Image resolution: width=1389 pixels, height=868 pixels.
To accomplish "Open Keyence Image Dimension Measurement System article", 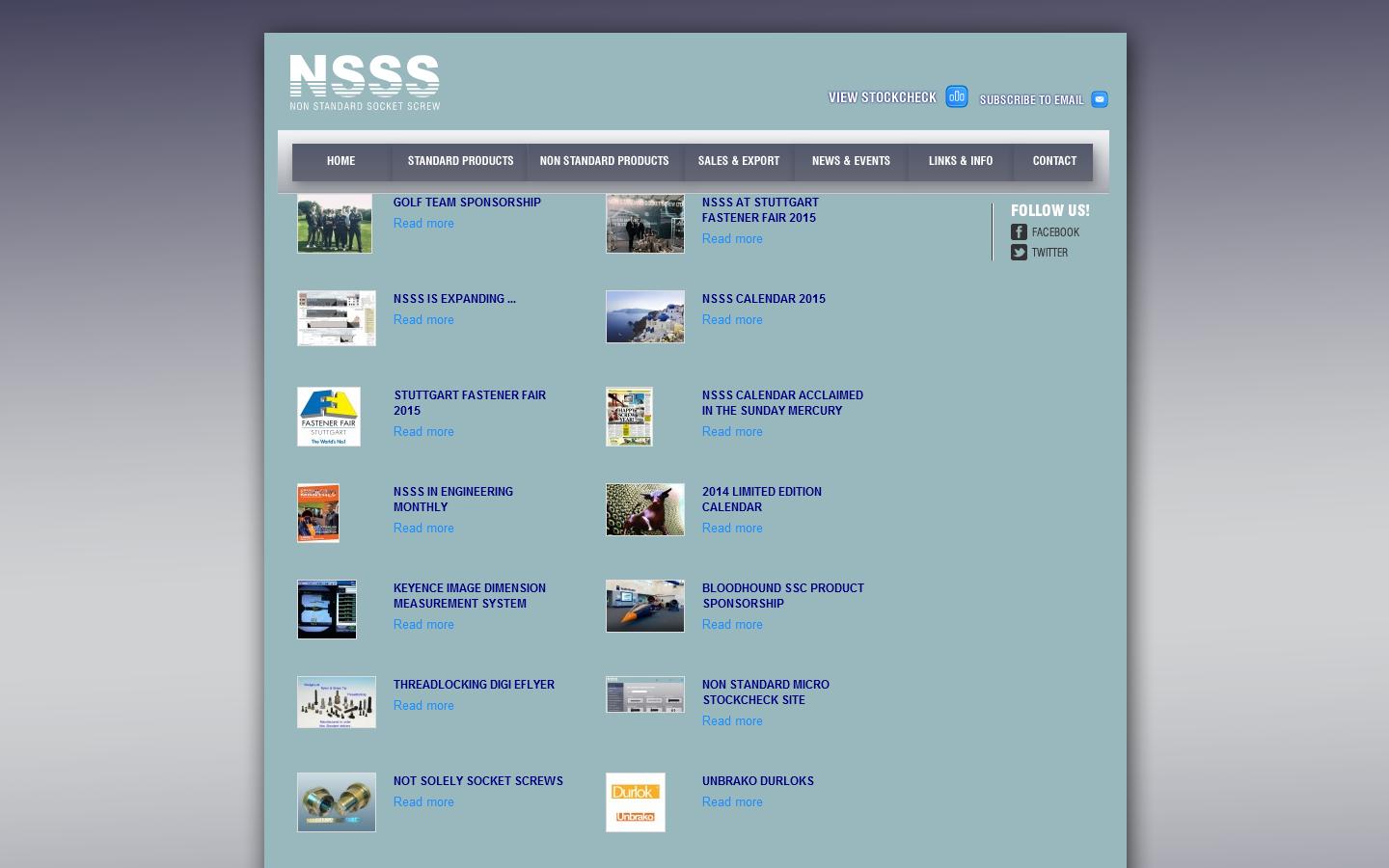I will click(x=469, y=596).
